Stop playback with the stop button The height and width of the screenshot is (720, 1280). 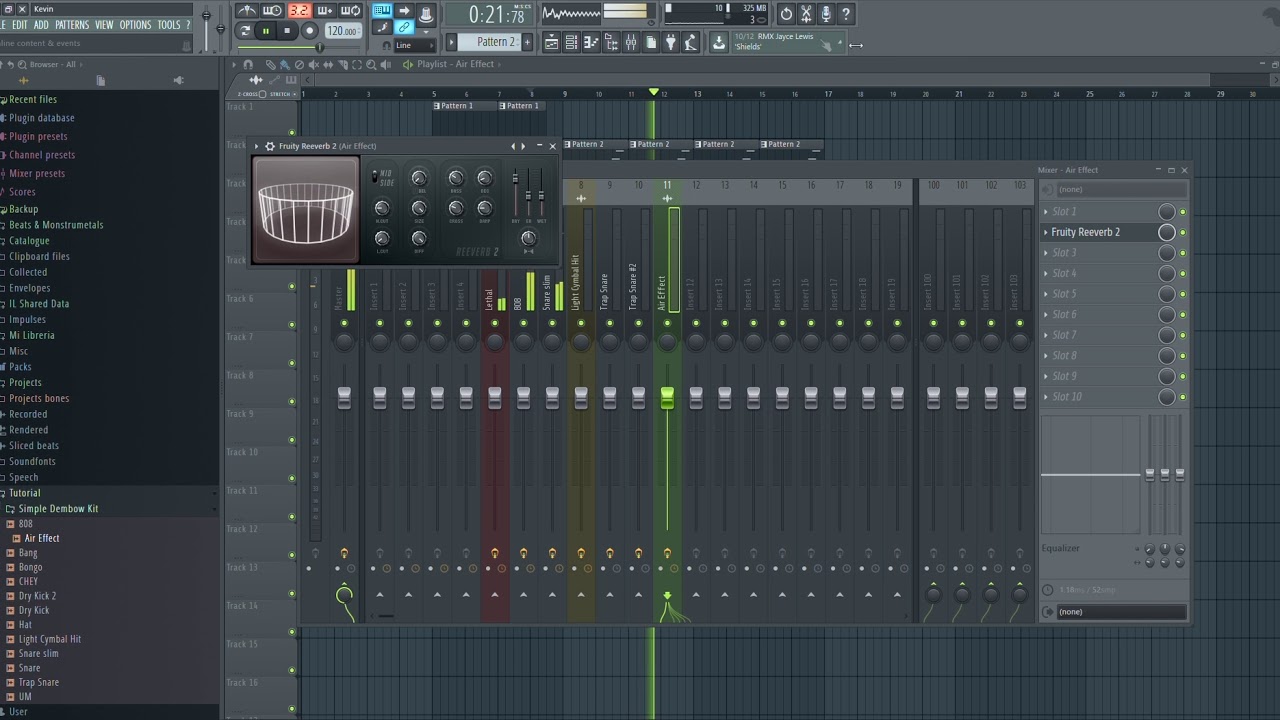click(286, 31)
